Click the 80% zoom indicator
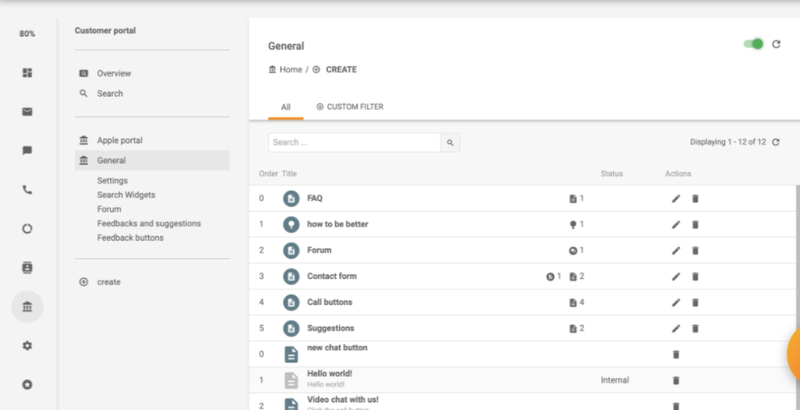 tap(27, 34)
